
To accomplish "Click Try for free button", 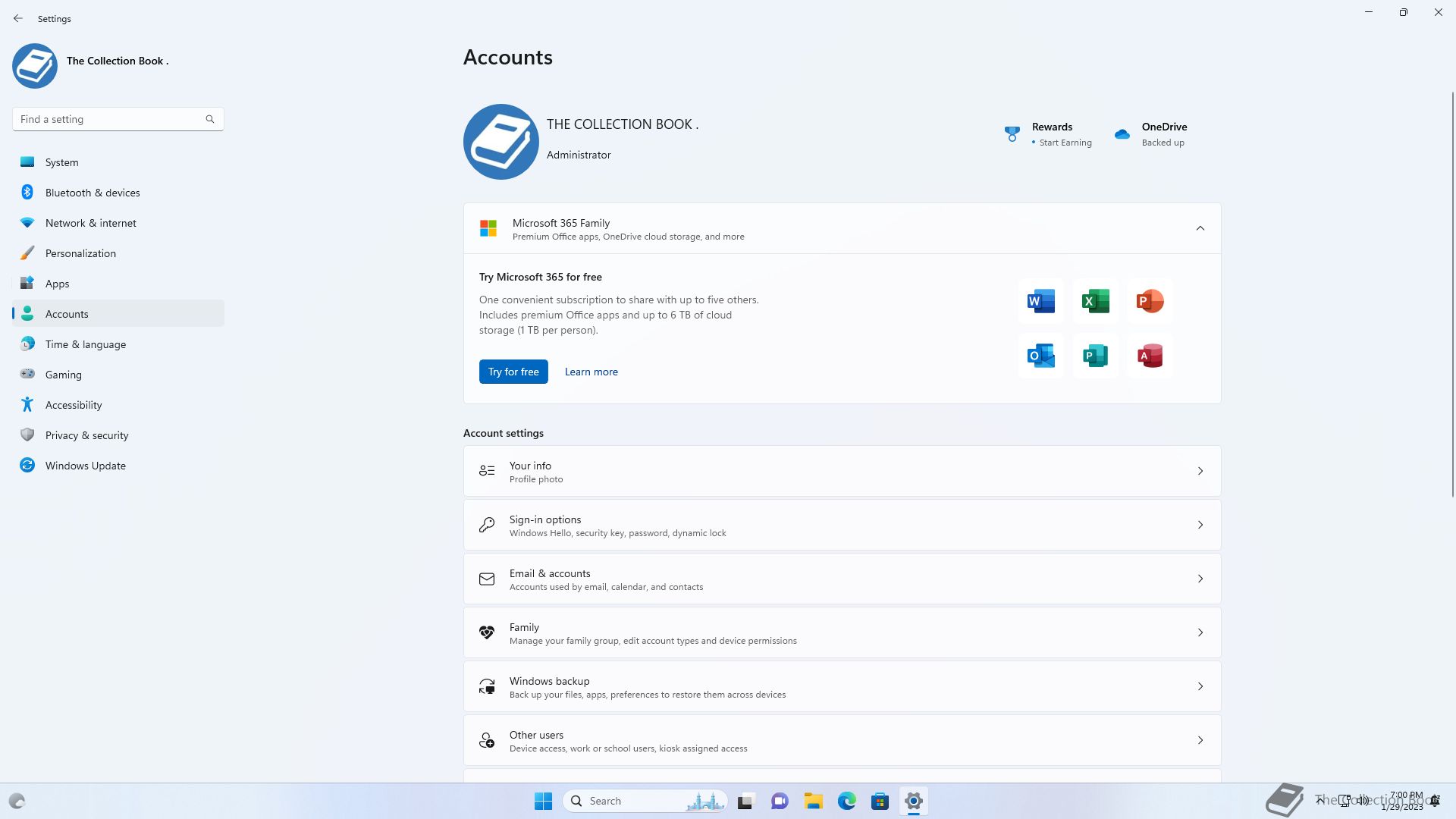I will tap(513, 372).
